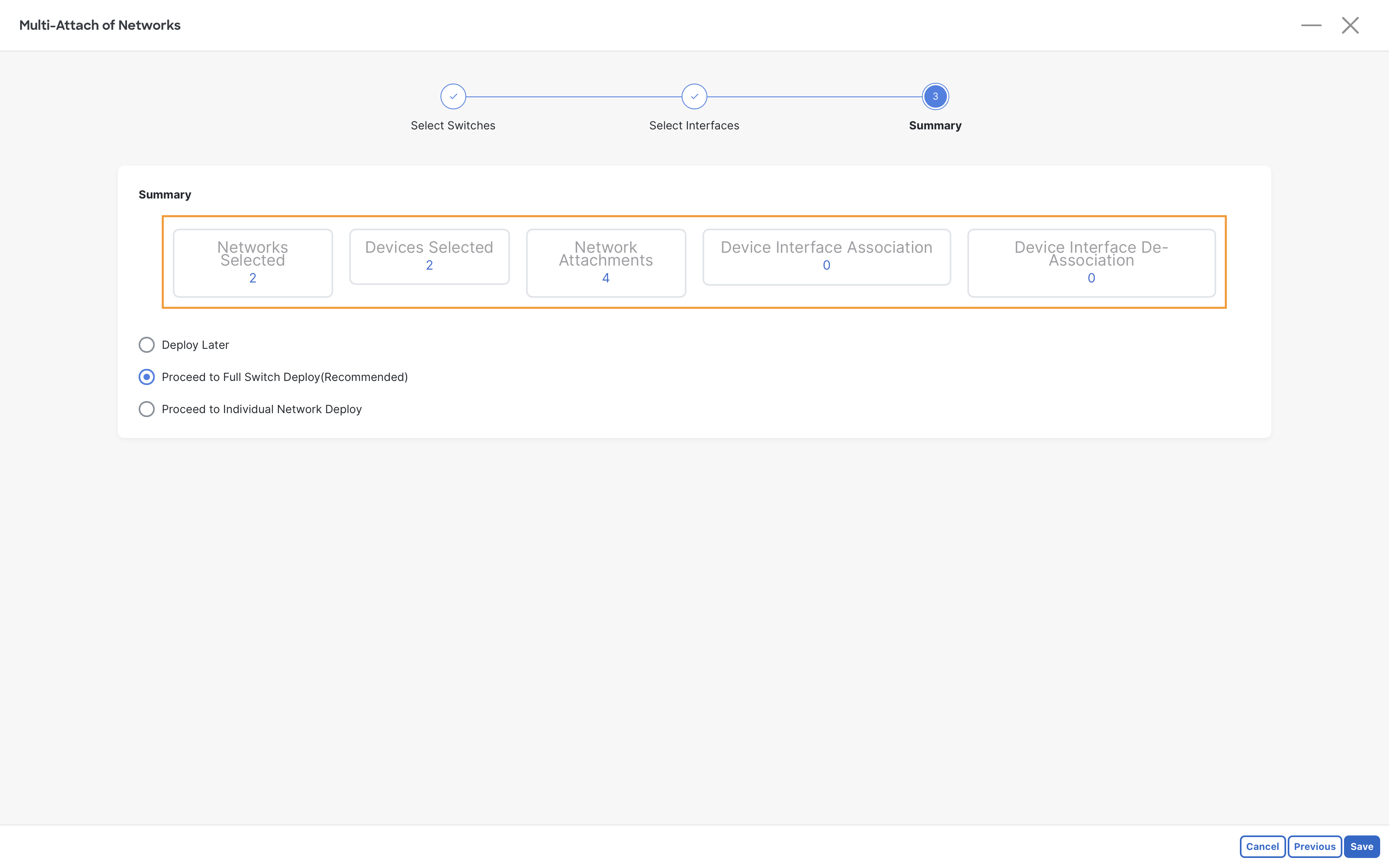Click the Select Switches step label
Image resolution: width=1389 pixels, height=868 pixels.
coord(453,125)
